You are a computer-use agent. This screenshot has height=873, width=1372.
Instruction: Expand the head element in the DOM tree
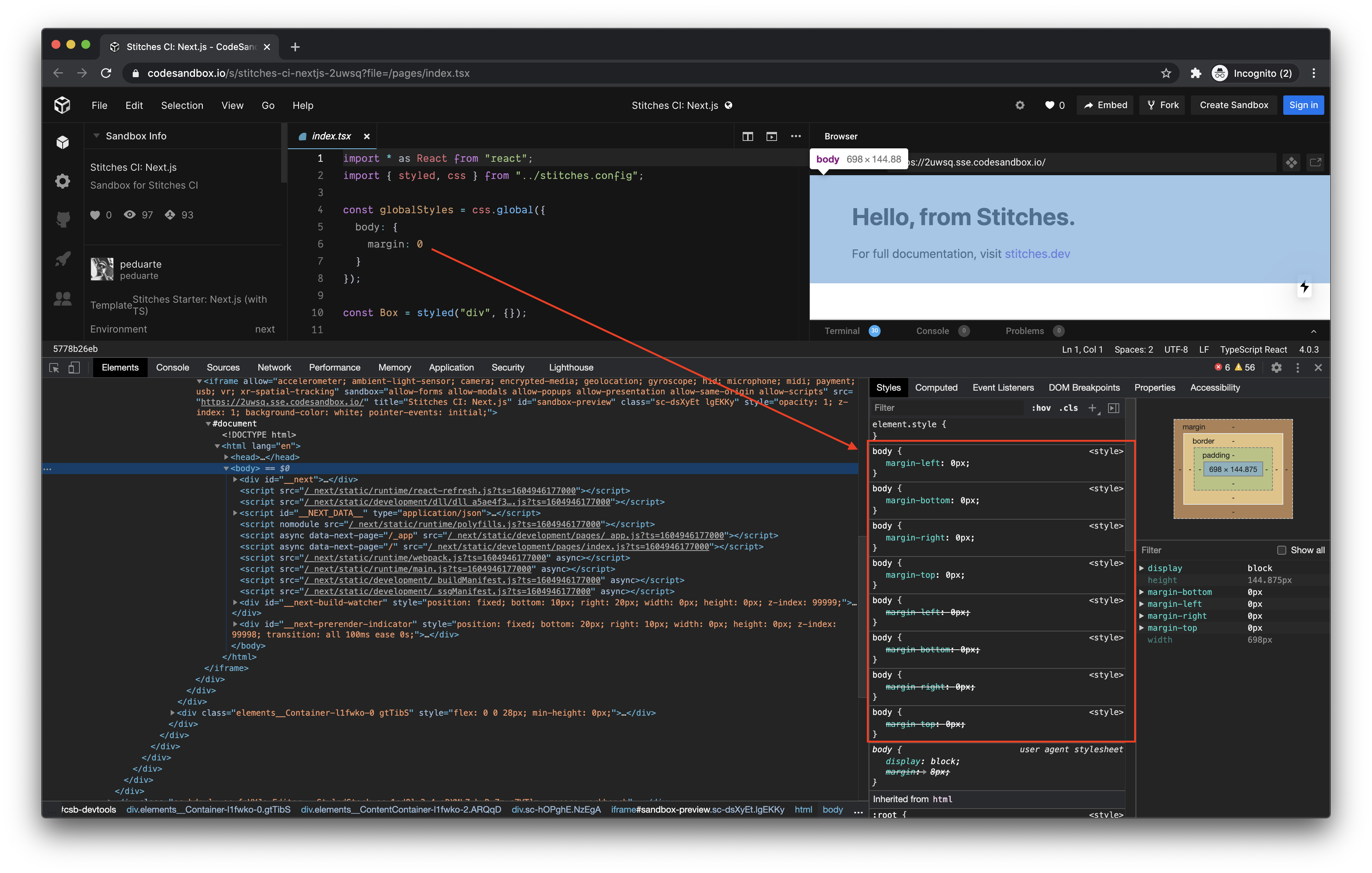[x=226, y=457]
